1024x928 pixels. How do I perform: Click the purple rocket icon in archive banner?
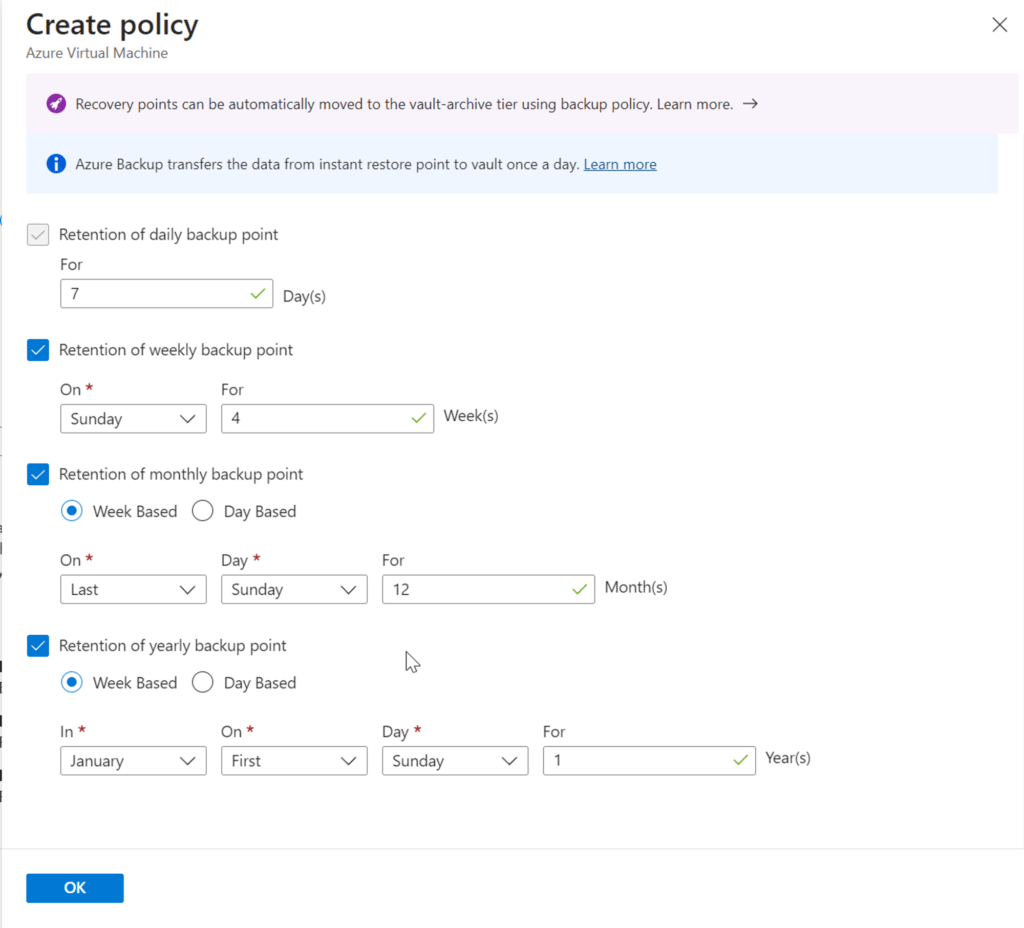pos(56,104)
